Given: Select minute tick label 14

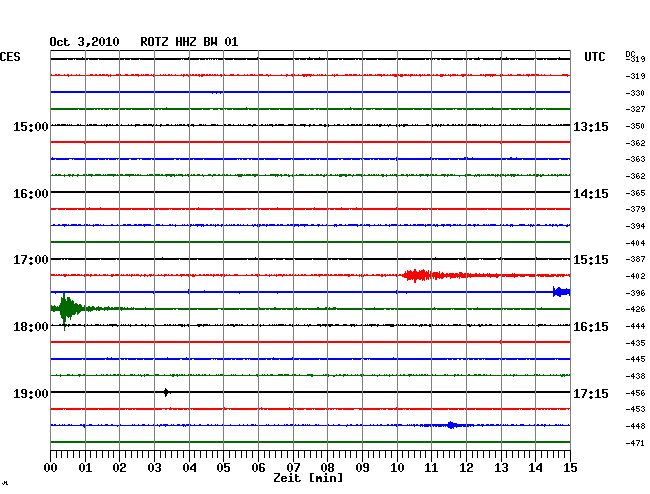Looking at the screenshot, I should 535,468.
